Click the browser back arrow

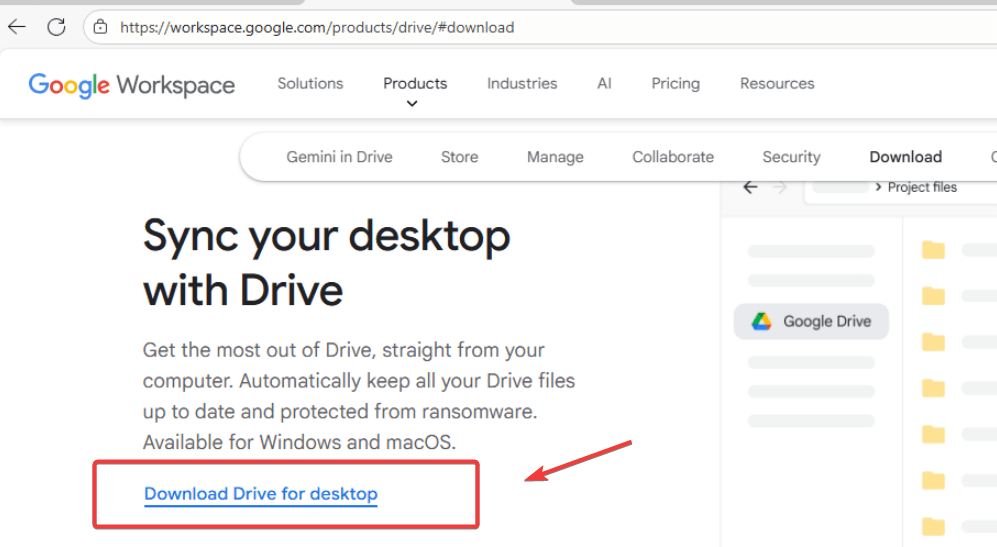pyautogui.click(x=17, y=27)
